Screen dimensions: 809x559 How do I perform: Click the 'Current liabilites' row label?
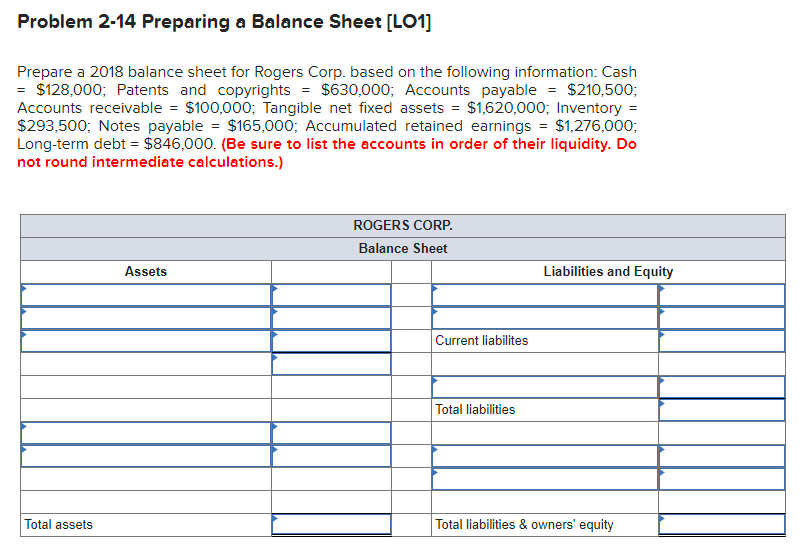click(481, 341)
